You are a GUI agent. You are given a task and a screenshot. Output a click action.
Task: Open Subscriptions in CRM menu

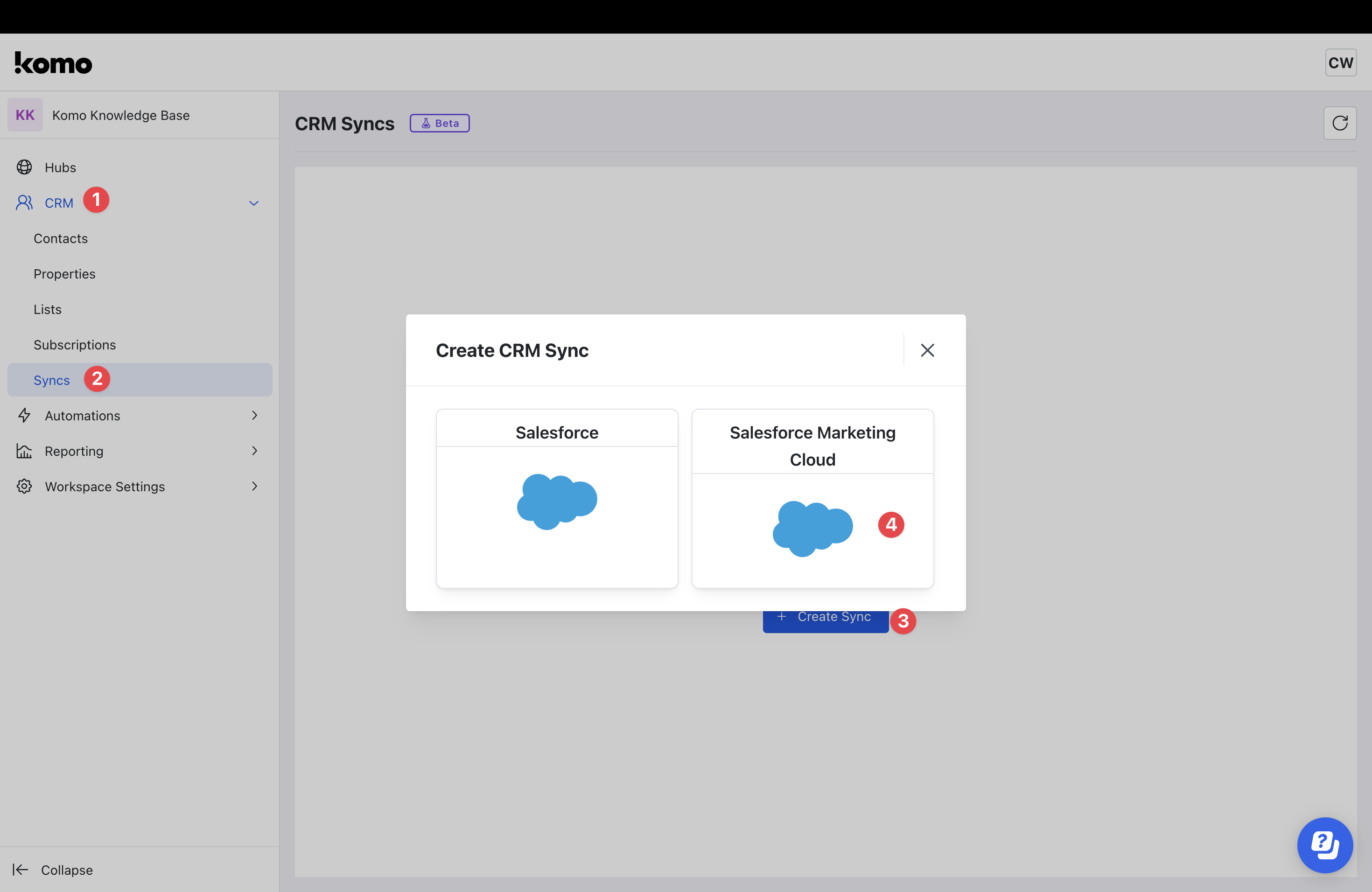[74, 345]
